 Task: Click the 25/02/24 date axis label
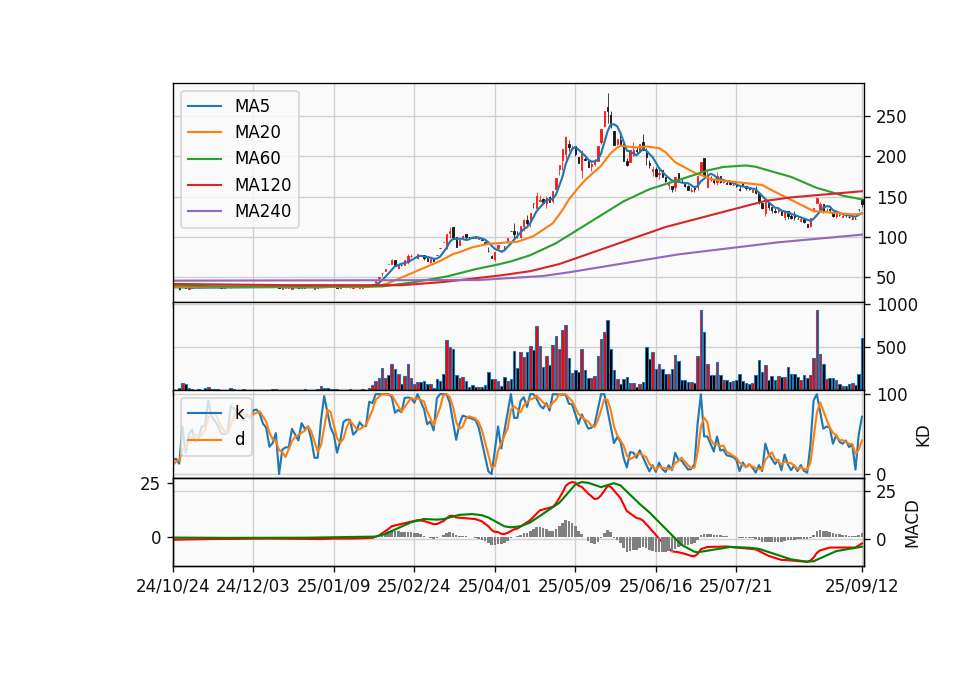(414, 587)
